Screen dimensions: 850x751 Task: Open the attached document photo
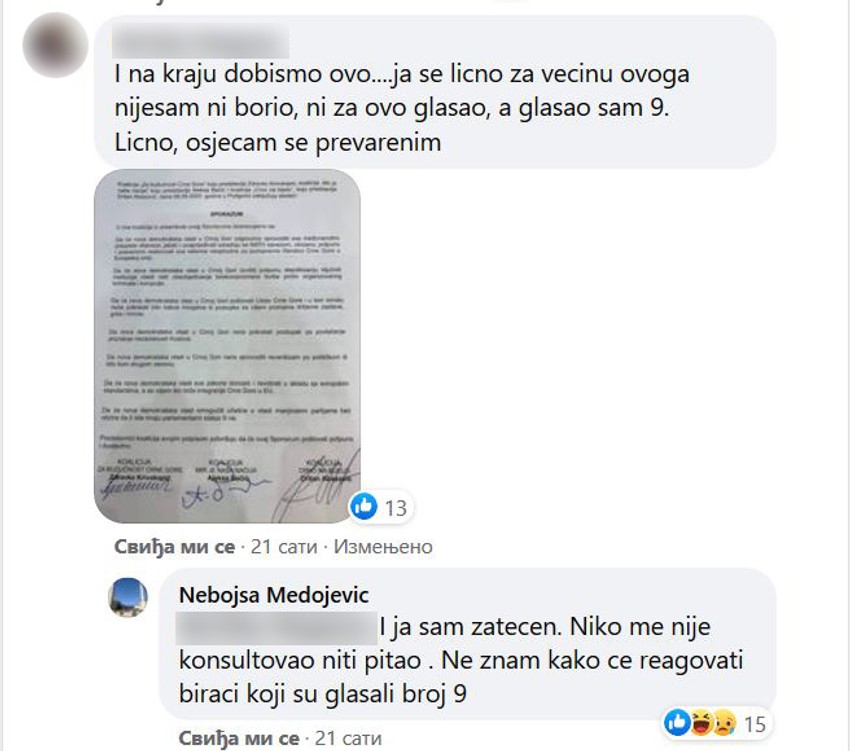pyautogui.click(x=227, y=346)
